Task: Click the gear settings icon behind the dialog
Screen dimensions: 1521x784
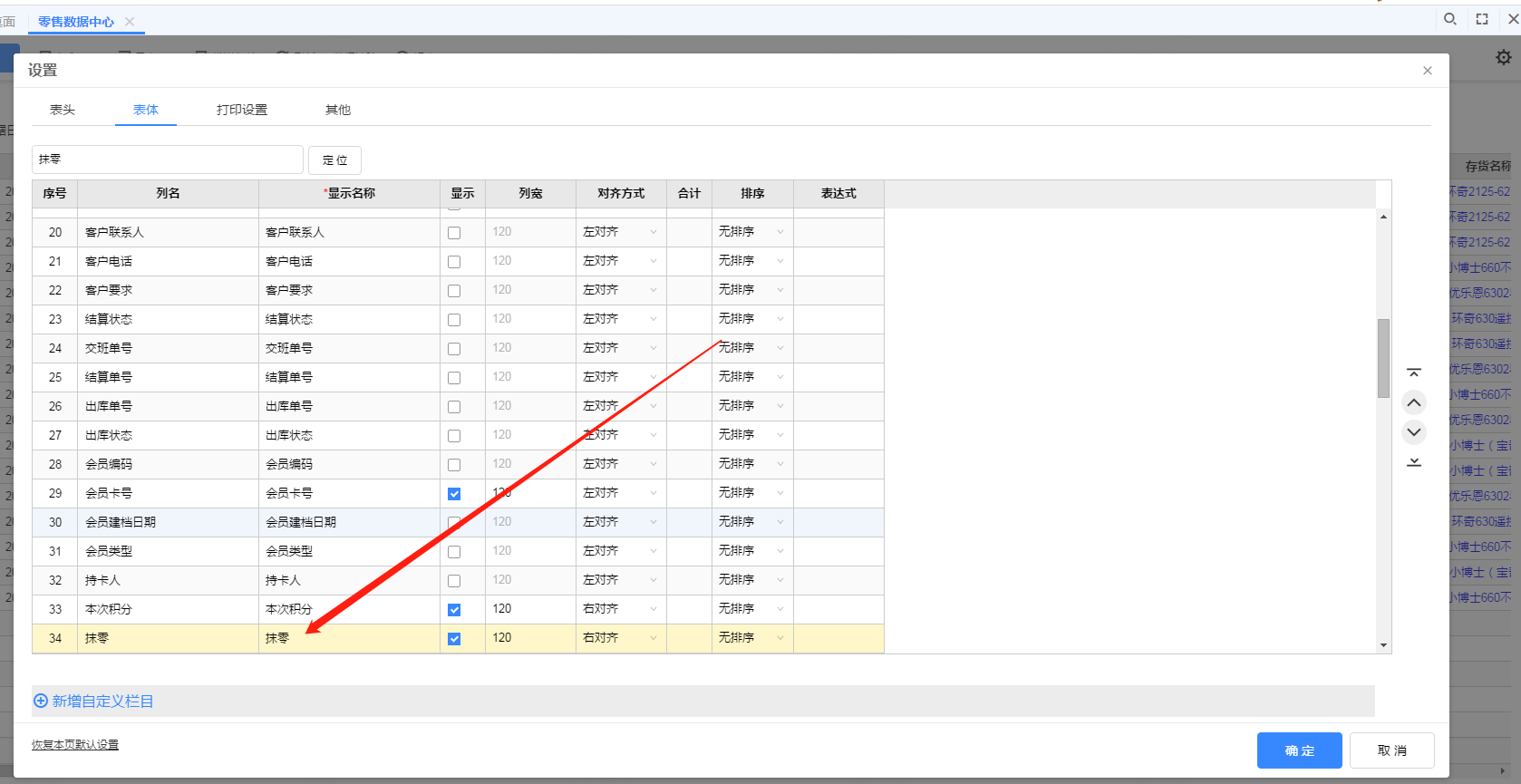Action: point(1504,57)
